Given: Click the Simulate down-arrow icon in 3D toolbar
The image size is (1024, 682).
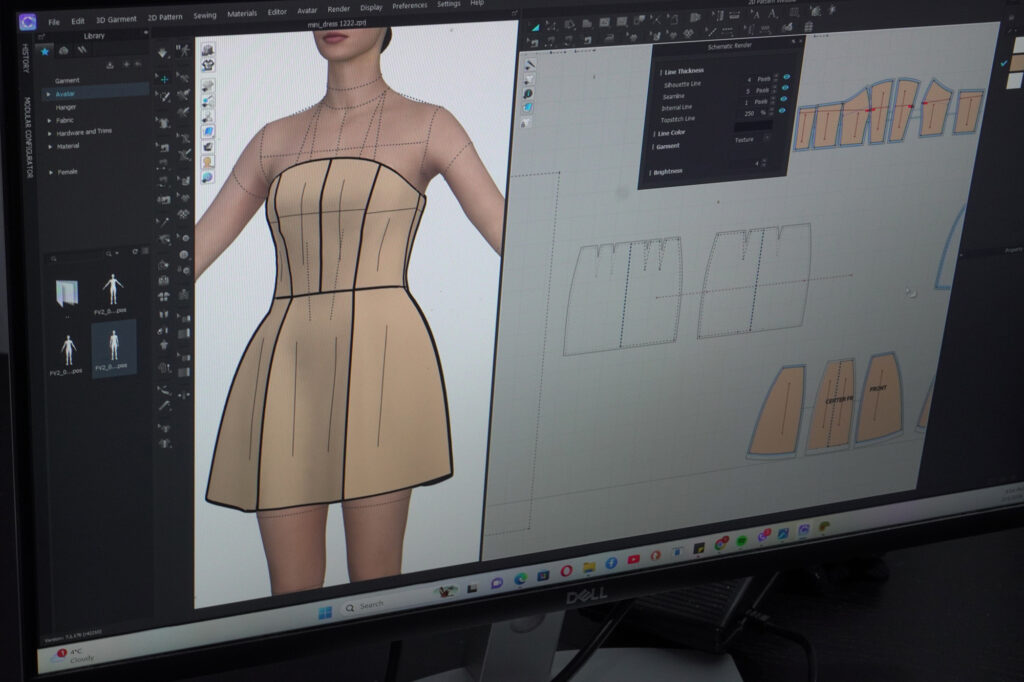Looking at the screenshot, I should coord(163,52).
